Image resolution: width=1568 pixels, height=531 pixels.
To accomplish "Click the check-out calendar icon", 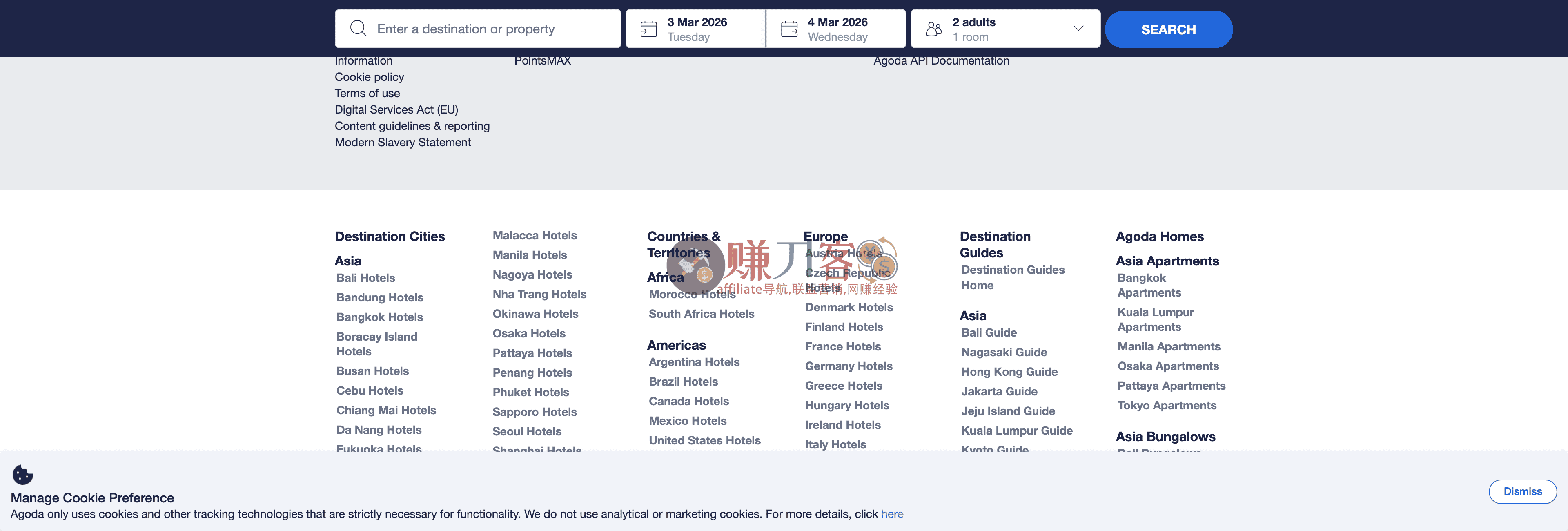I will click(x=789, y=29).
